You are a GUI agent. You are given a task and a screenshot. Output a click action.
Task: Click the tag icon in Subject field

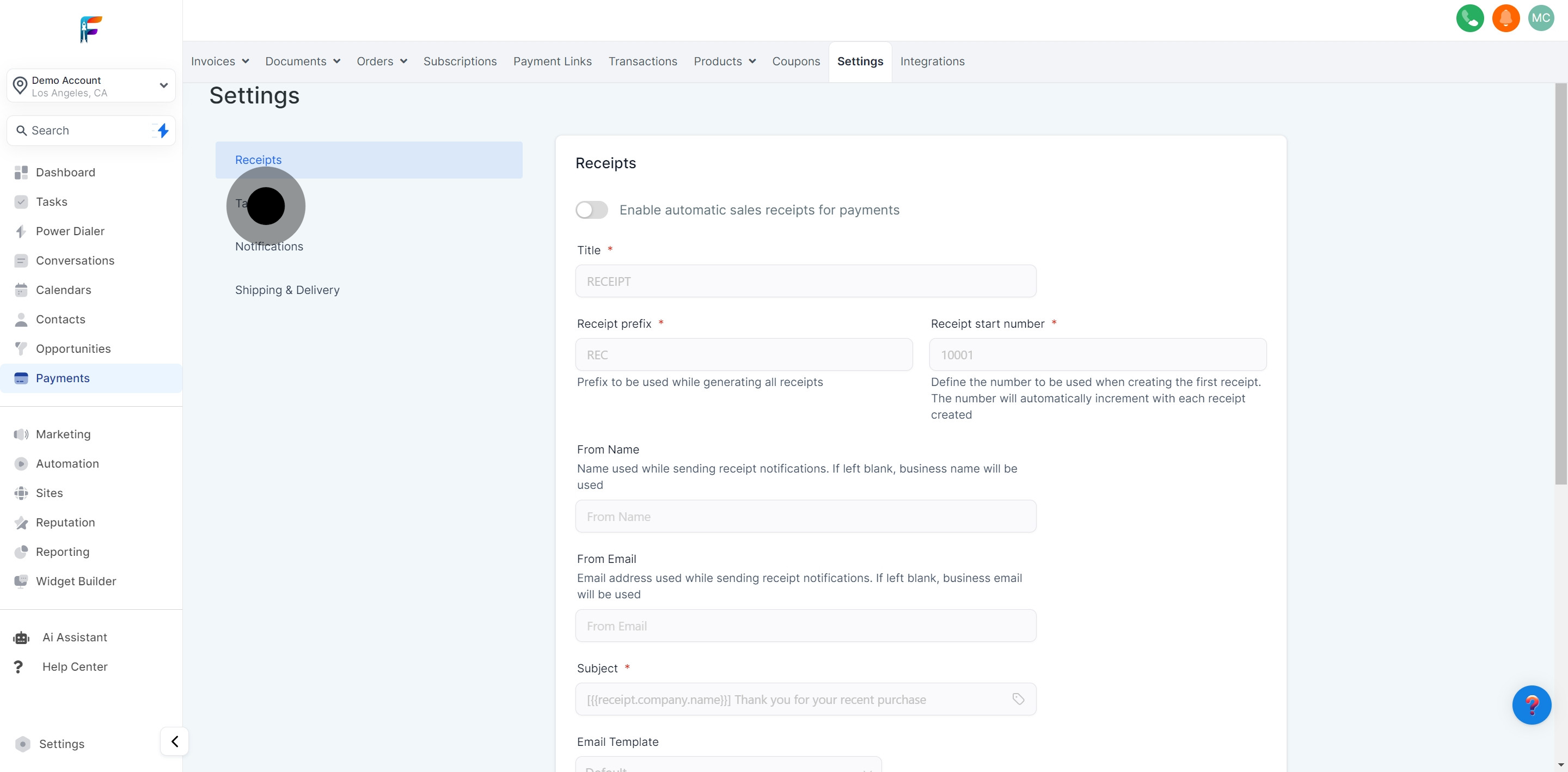point(1018,699)
